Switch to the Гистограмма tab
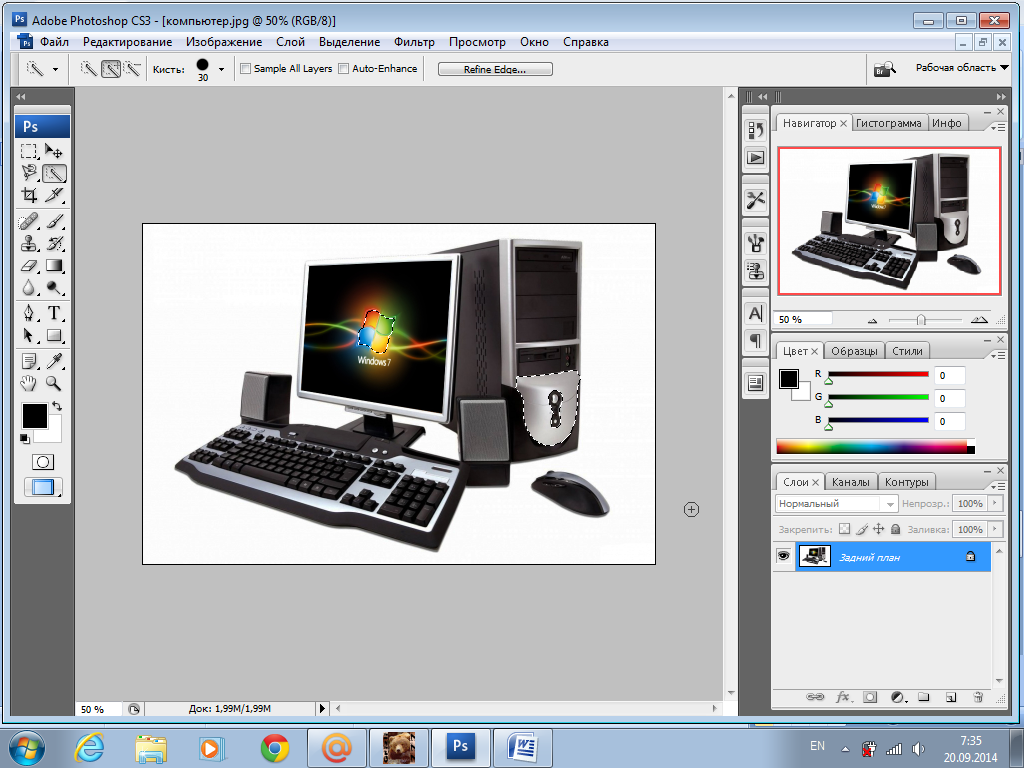The width and height of the screenshot is (1024, 768). pos(888,123)
